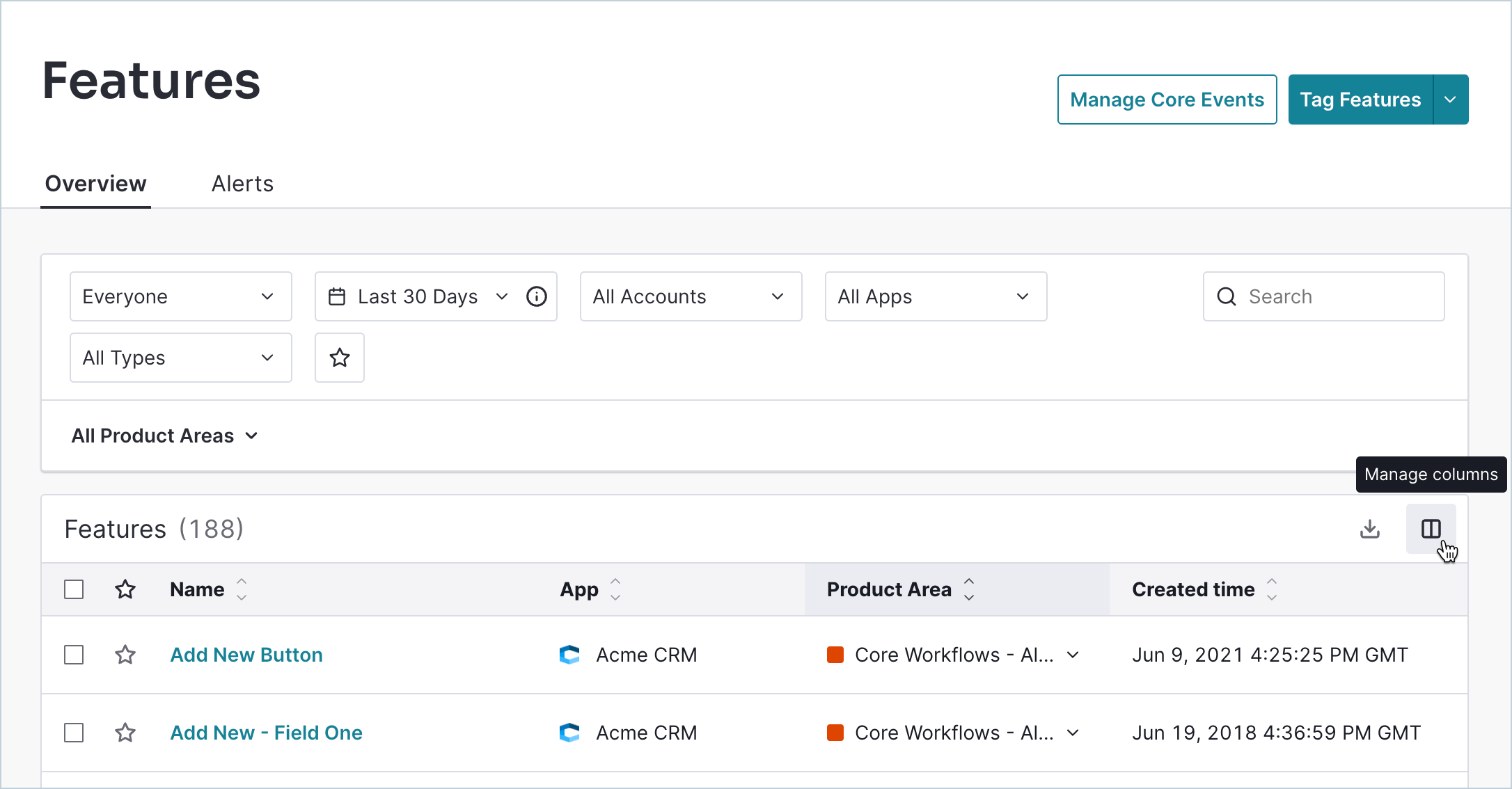Open the All Apps dropdown
This screenshot has width=1512, height=789.
coord(936,296)
